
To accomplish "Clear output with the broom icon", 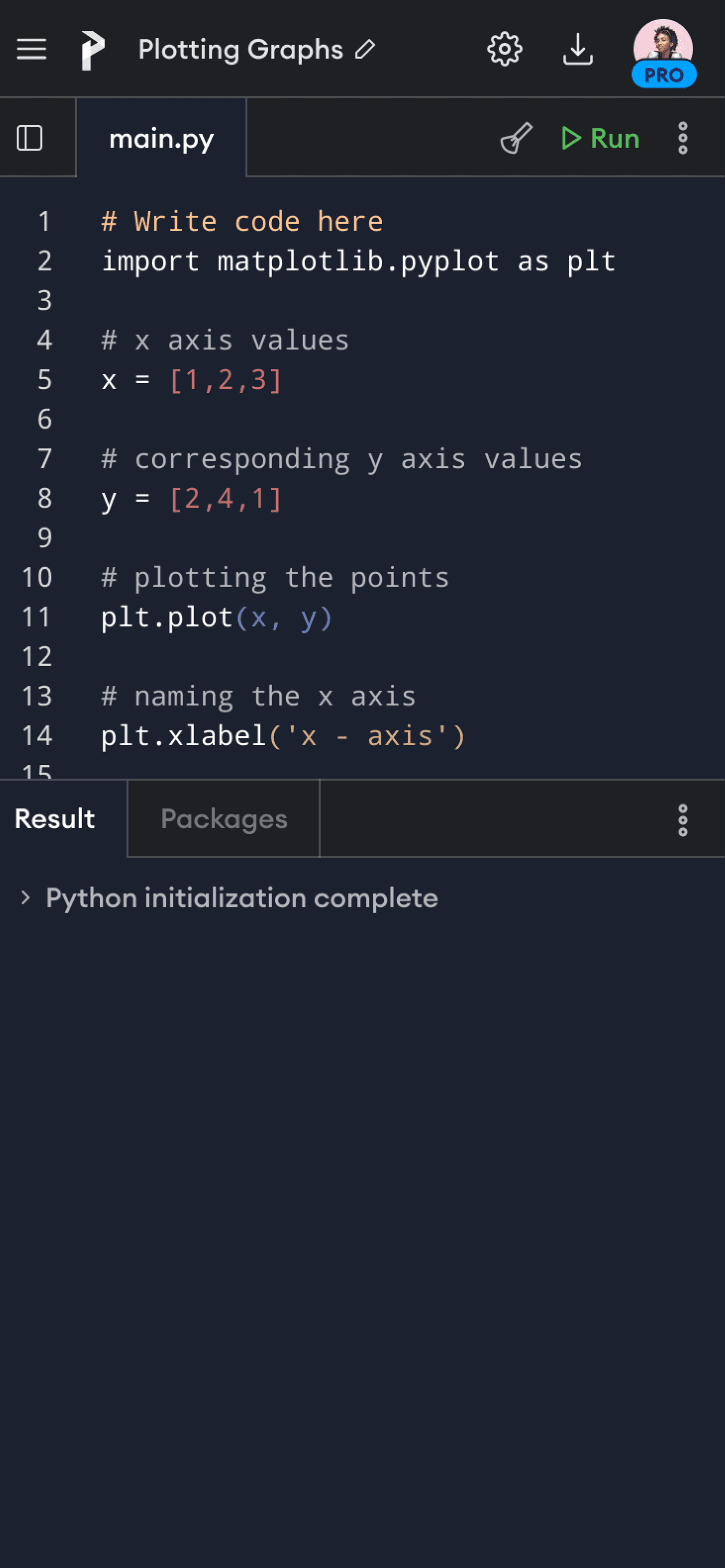I will click(x=516, y=138).
